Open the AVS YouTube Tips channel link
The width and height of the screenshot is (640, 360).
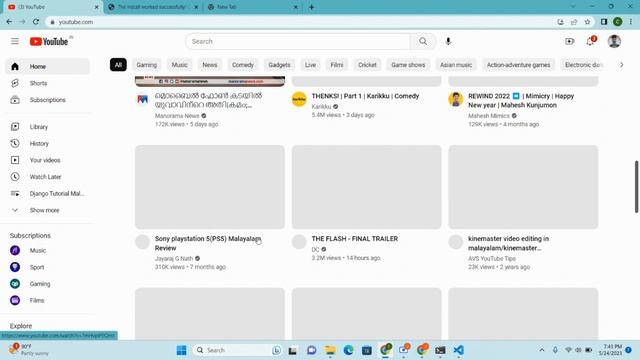(x=492, y=258)
